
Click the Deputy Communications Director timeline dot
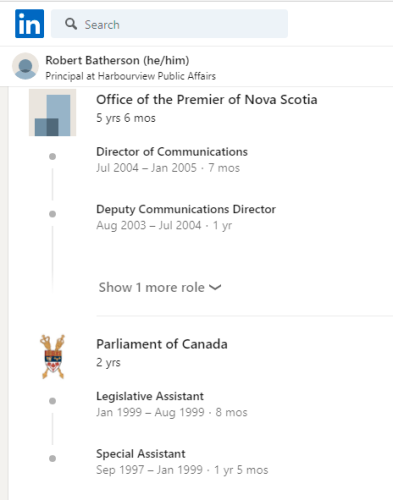click(52, 214)
